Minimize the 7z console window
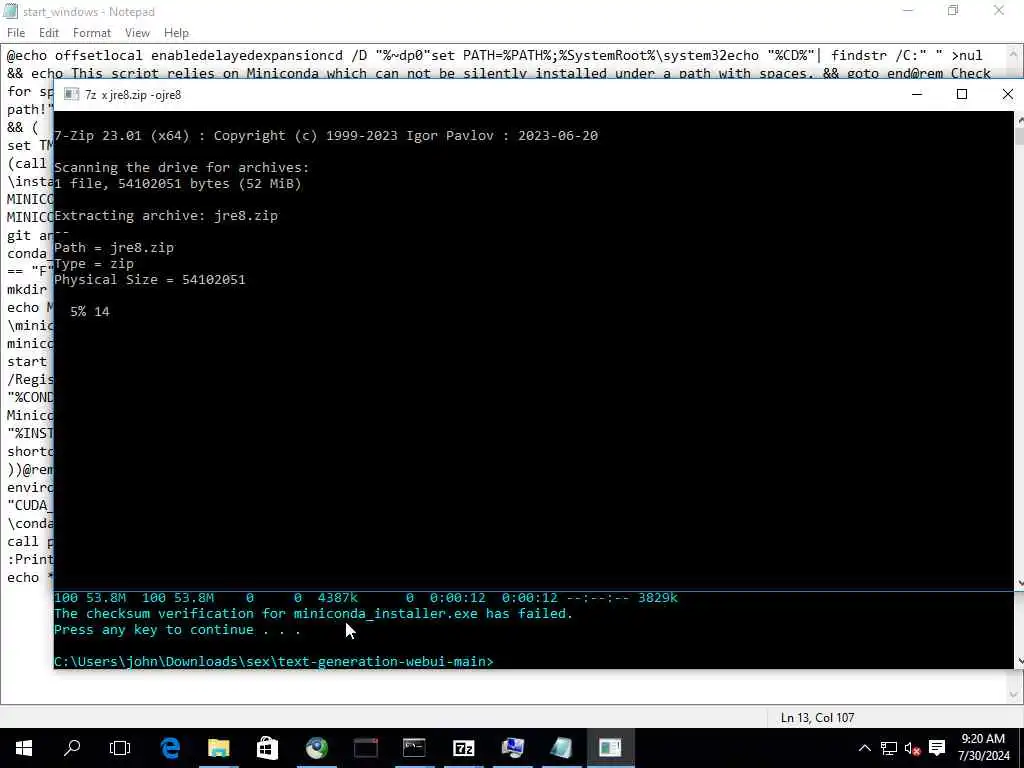This screenshot has height=768, width=1024. pyautogui.click(x=917, y=95)
